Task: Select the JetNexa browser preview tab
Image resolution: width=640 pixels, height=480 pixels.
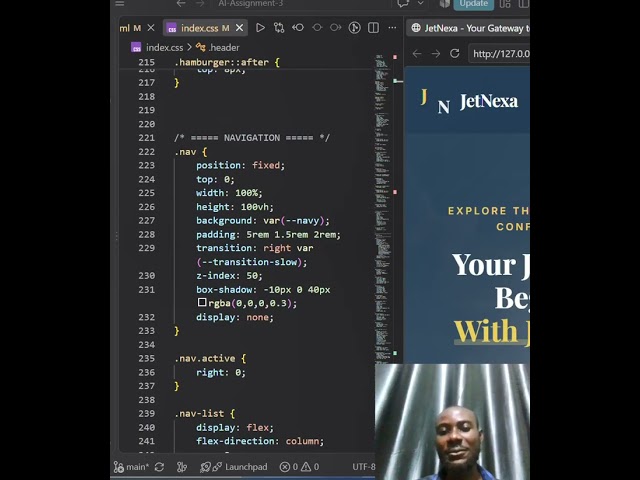Action: (469, 28)
